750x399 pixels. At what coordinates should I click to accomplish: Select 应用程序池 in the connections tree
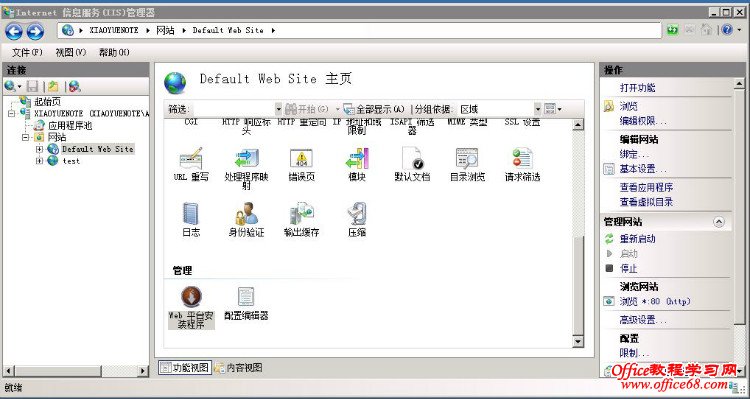pyautogui.click(x=70, y=126)
